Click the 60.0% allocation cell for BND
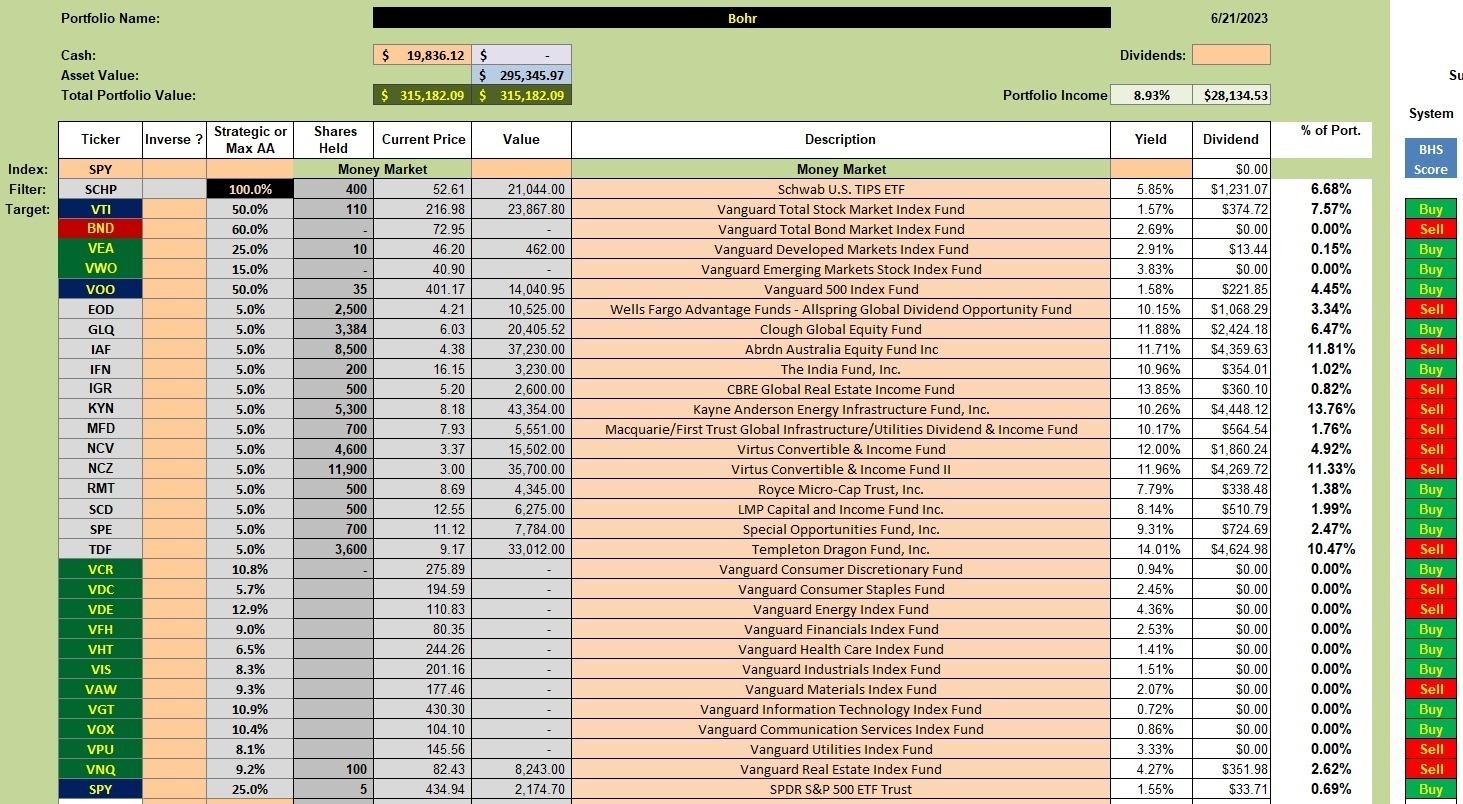 point(250,229)
